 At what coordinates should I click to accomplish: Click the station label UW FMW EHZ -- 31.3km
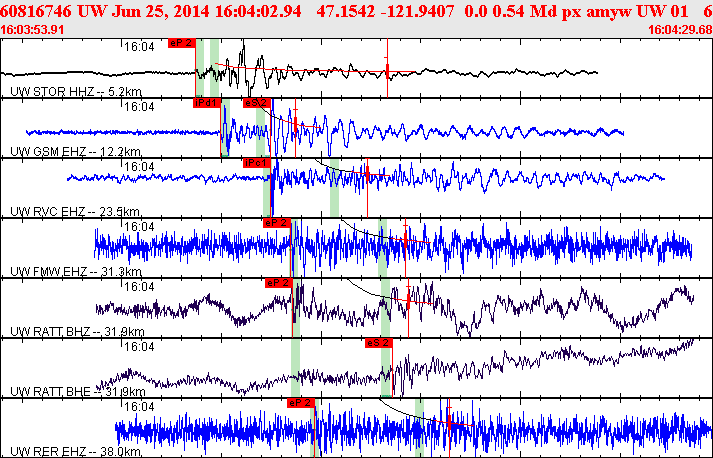click(x=76, y=272)
